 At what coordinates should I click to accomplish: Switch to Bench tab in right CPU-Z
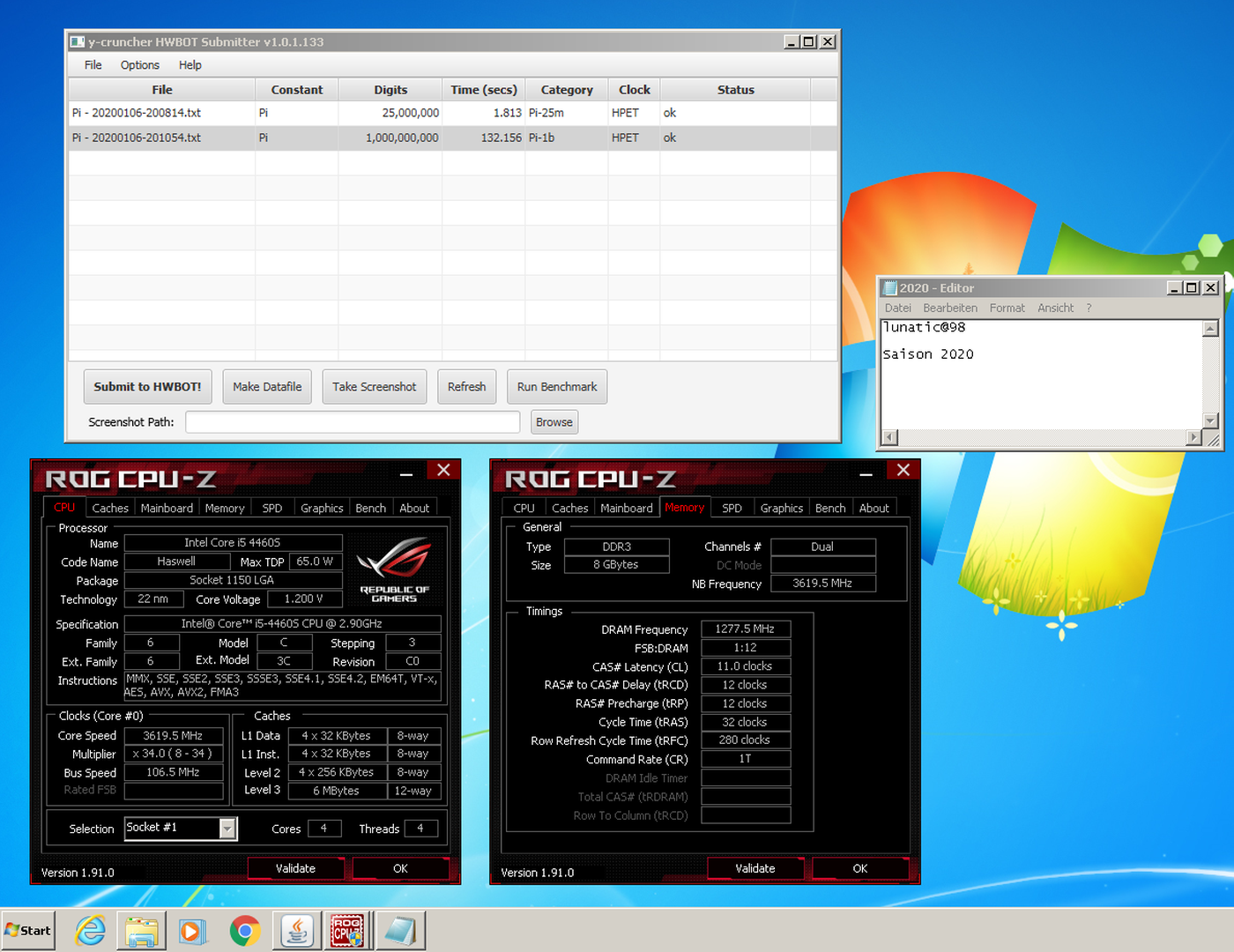click(830, 509)
